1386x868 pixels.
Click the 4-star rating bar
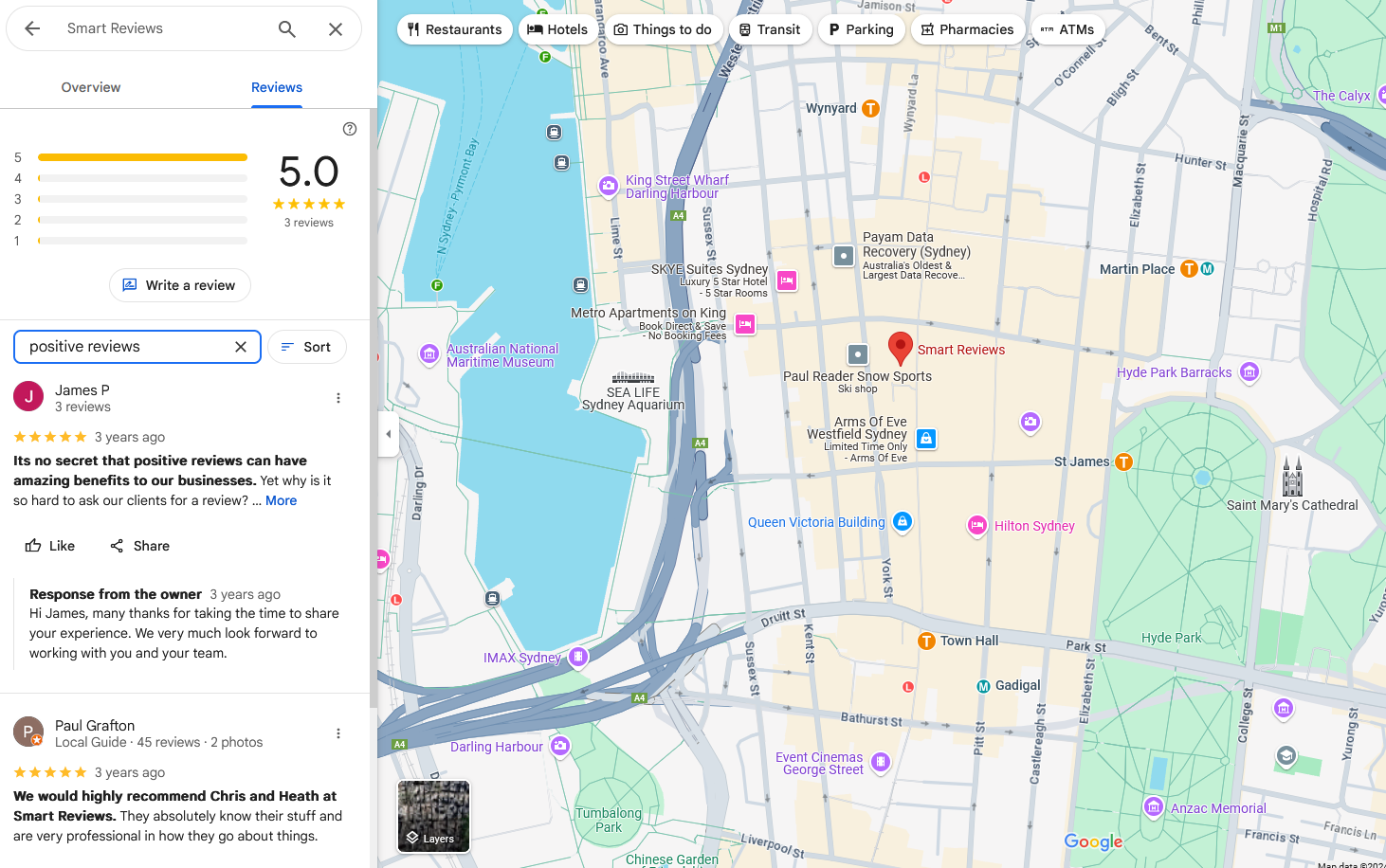tap(142, 178)
